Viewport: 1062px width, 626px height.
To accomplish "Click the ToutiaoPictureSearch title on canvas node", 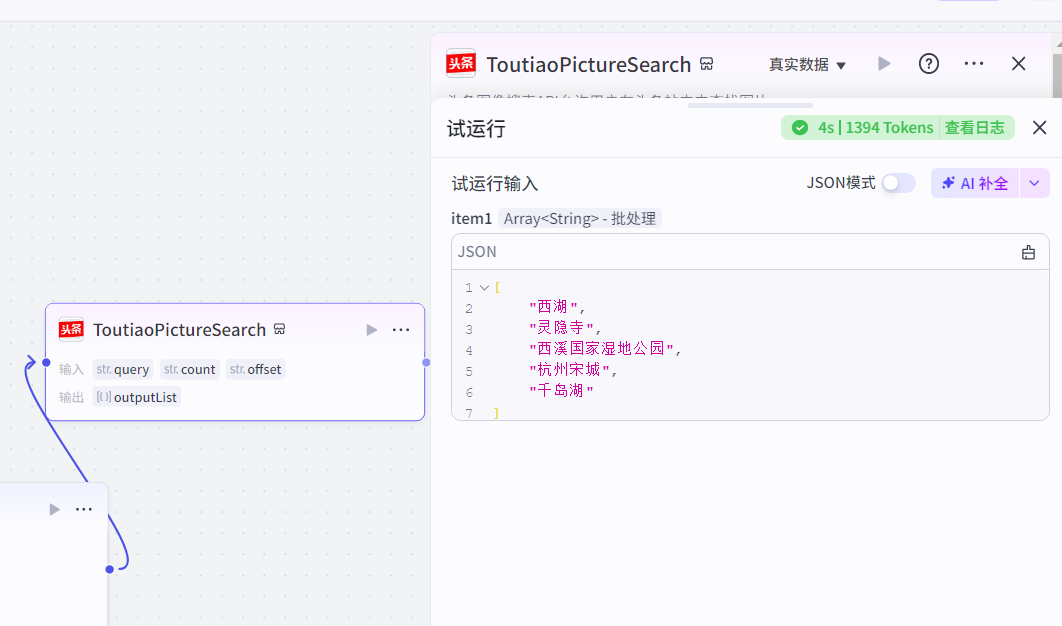I will point(179,330).
